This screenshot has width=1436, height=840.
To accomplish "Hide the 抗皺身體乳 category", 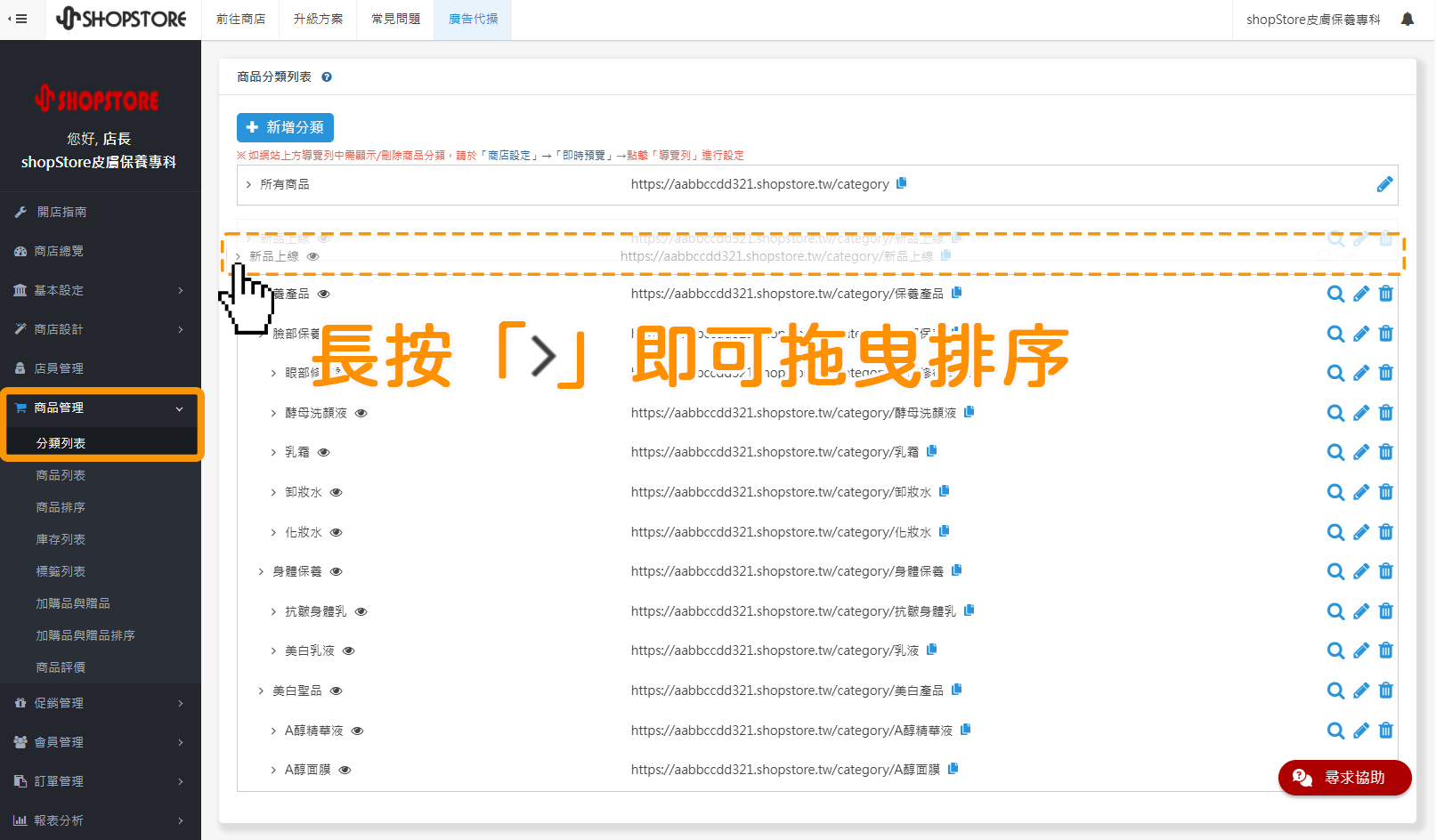I will tap(361, 611).
